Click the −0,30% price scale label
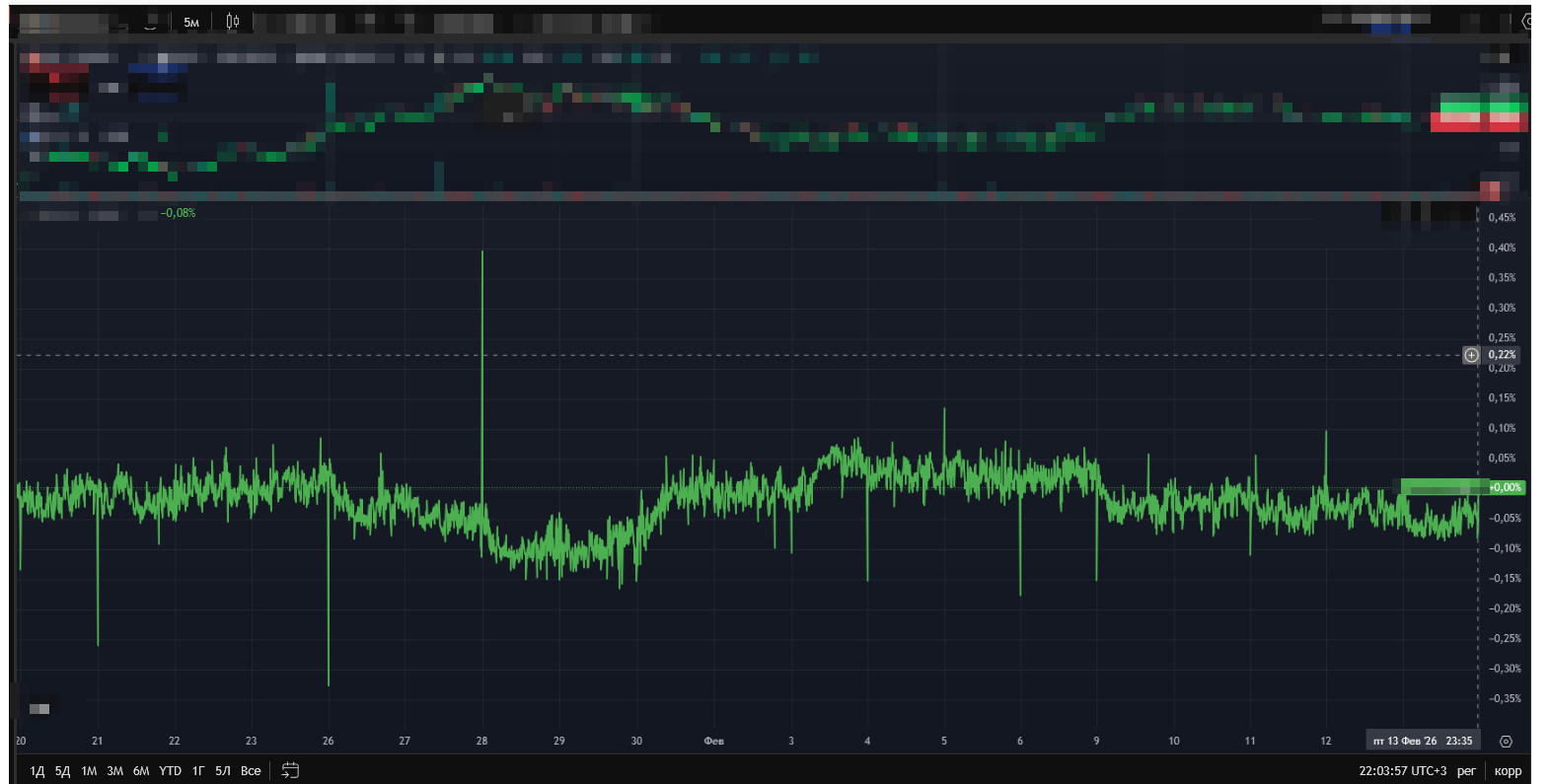Screen dimensions: 1551x784 [x=1505, y=669]
